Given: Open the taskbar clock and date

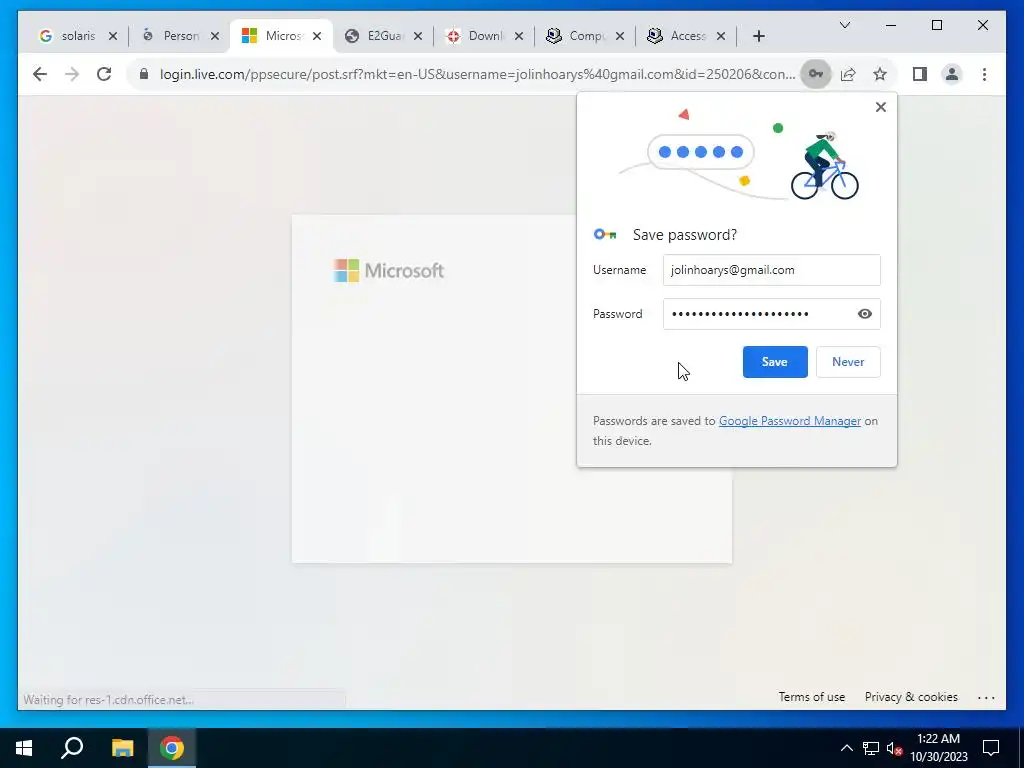Looking at the screenshot, I should coord(939,748).
